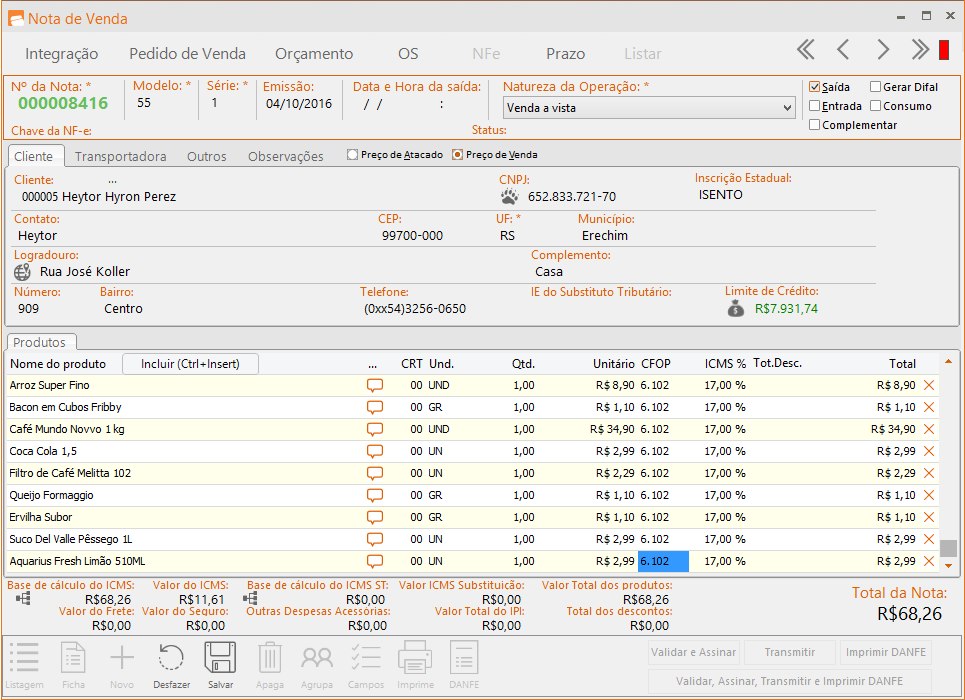Switch to the Transportadora tab
965x700 pixels.
click(x=121, y=156)
